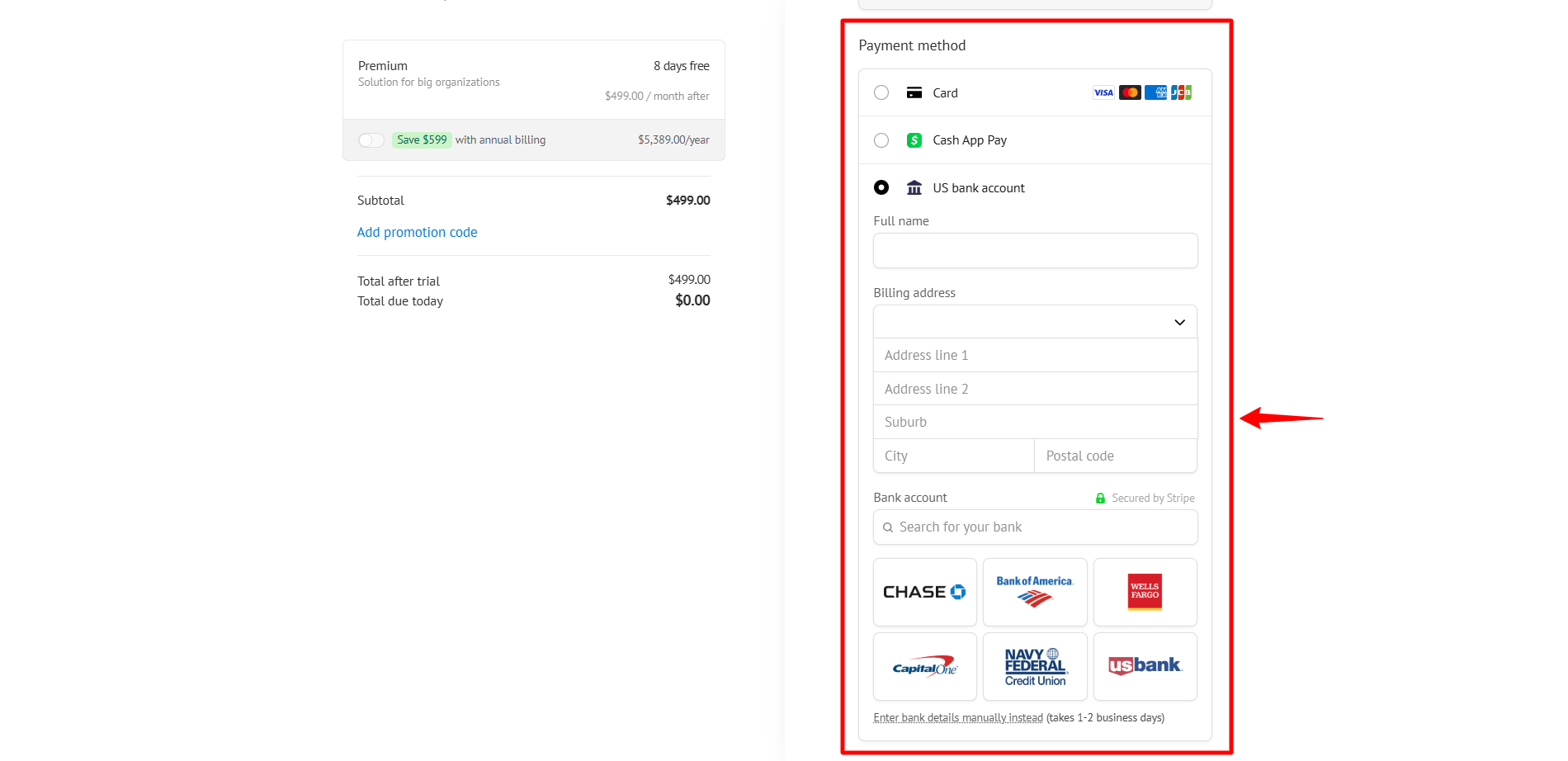This screenshot has height=761, width=1568.
Task: Click the JCB logo
Action: click(x=1182, y=92)
